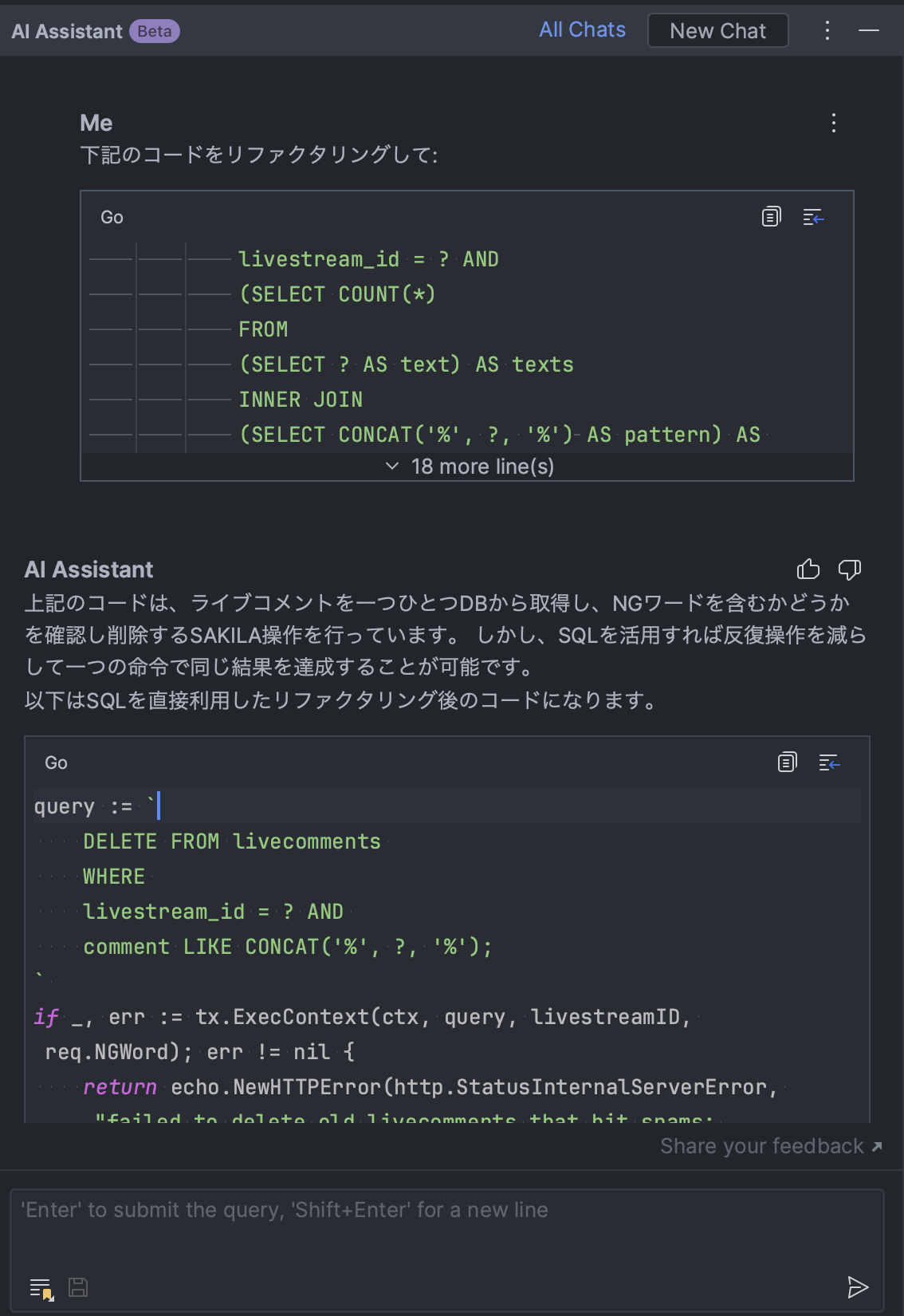Click the Beta badge next to AI Assistant
The height and width of the screenshot is (1316, 904).
point(155,31)
